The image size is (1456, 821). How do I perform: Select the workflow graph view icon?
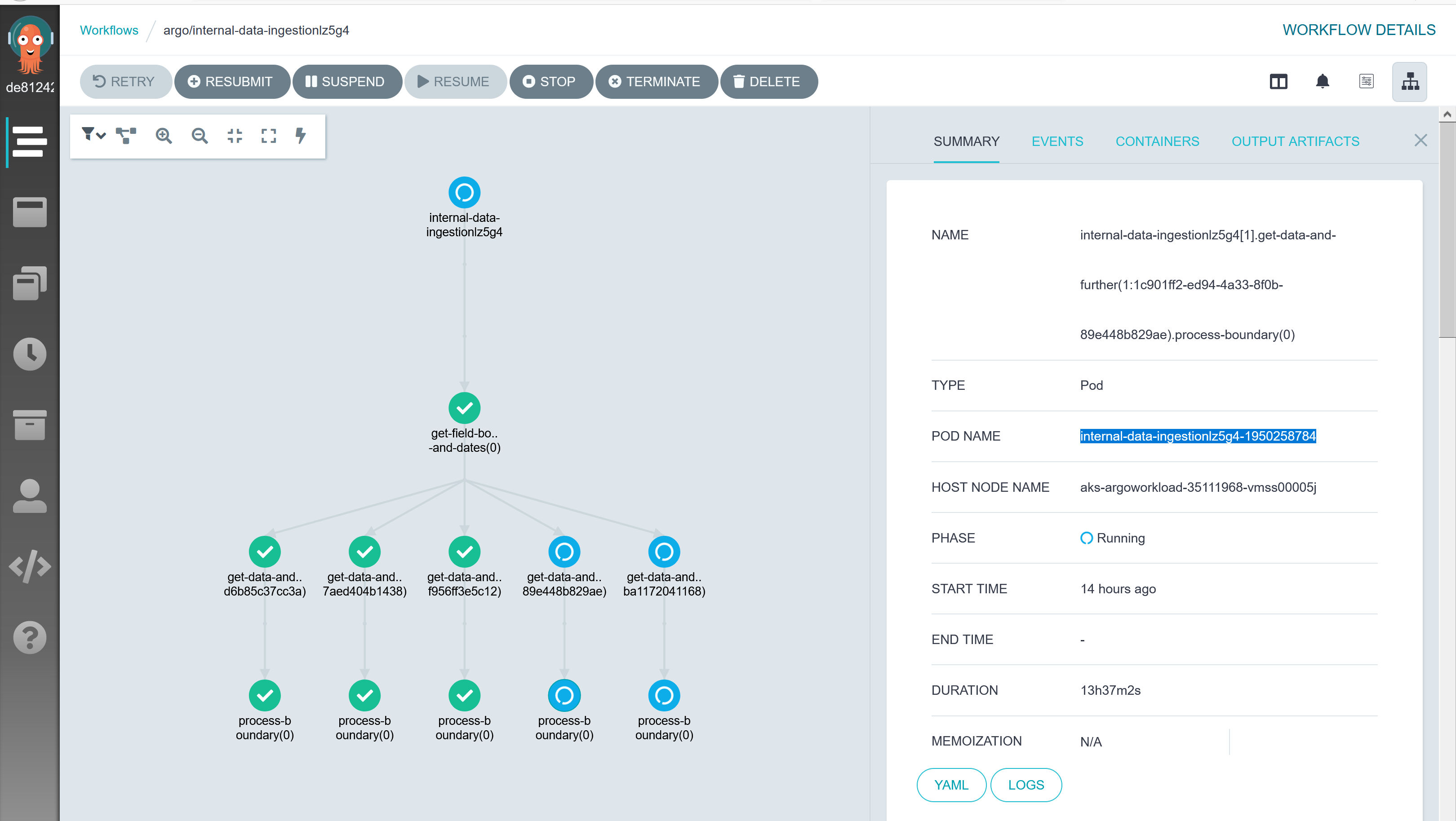[x=1410, y=81]
